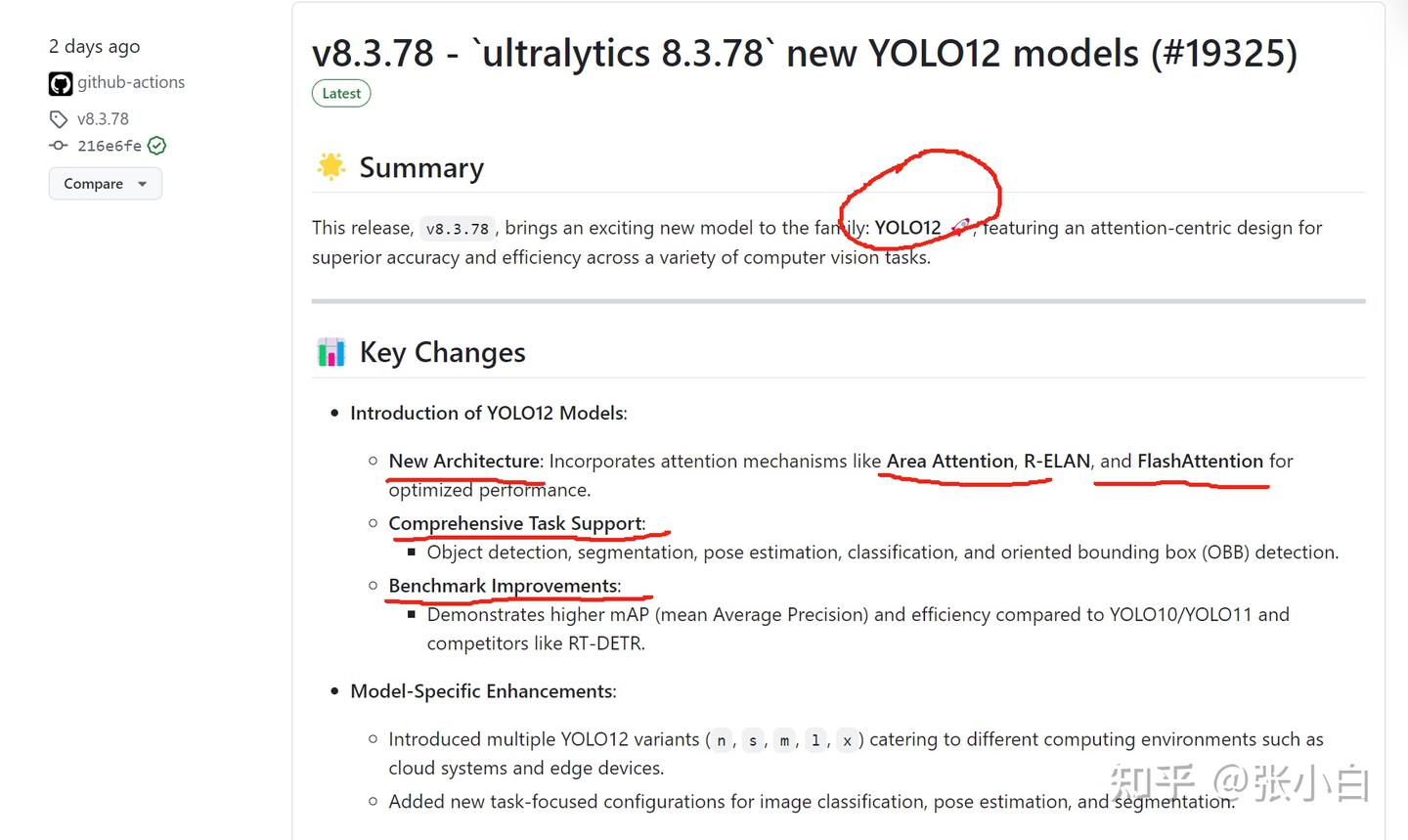Click the Summary section heading
The height and width of the screenshot is (840, 1408).
[421, 168]
